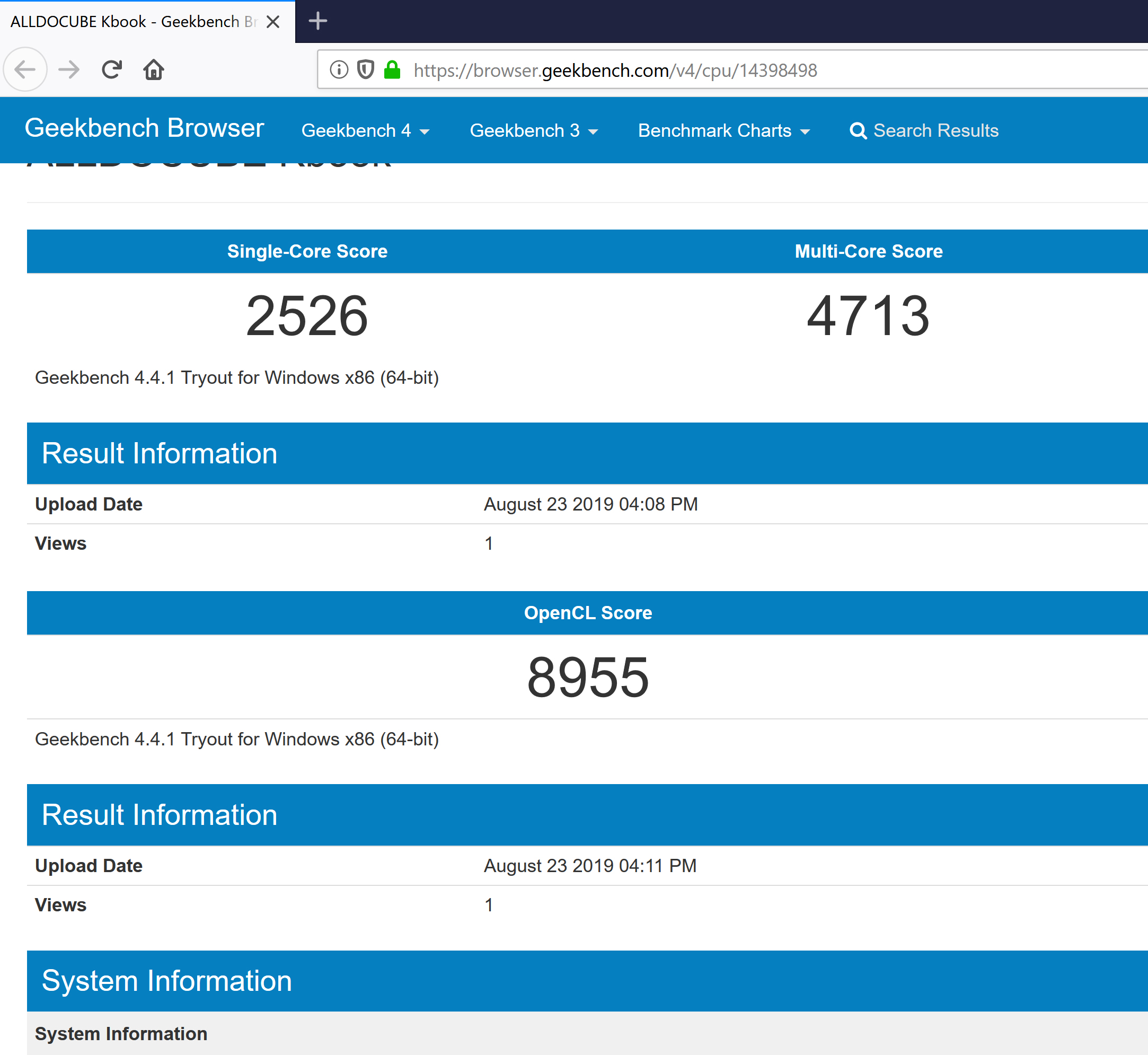Open the Geekbench Browser home link
This screenshot has width=1148, height=1055.
[145, 128]
